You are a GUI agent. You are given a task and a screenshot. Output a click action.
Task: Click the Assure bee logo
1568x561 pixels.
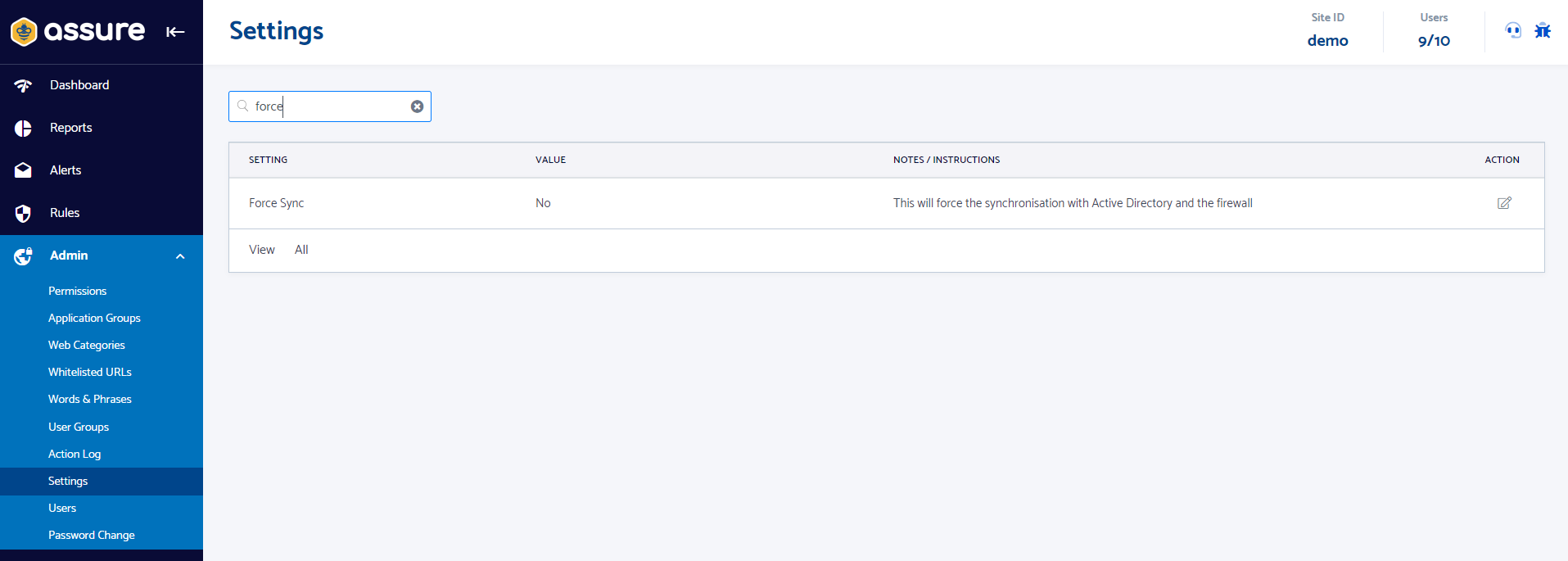24,32
